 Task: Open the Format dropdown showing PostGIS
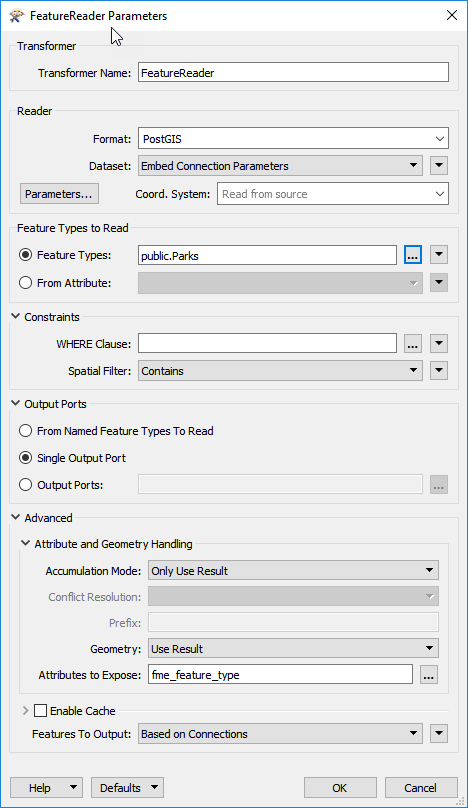coord(293,139)
